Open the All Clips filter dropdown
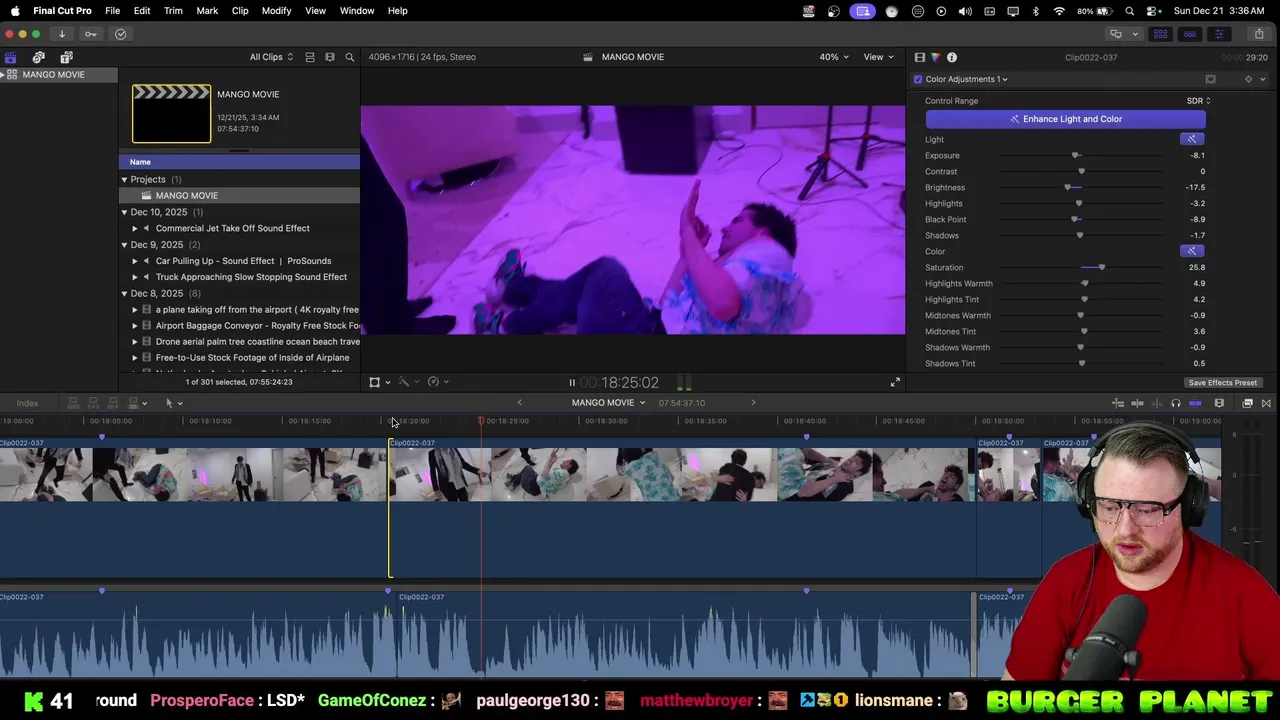 pos(272,57)
